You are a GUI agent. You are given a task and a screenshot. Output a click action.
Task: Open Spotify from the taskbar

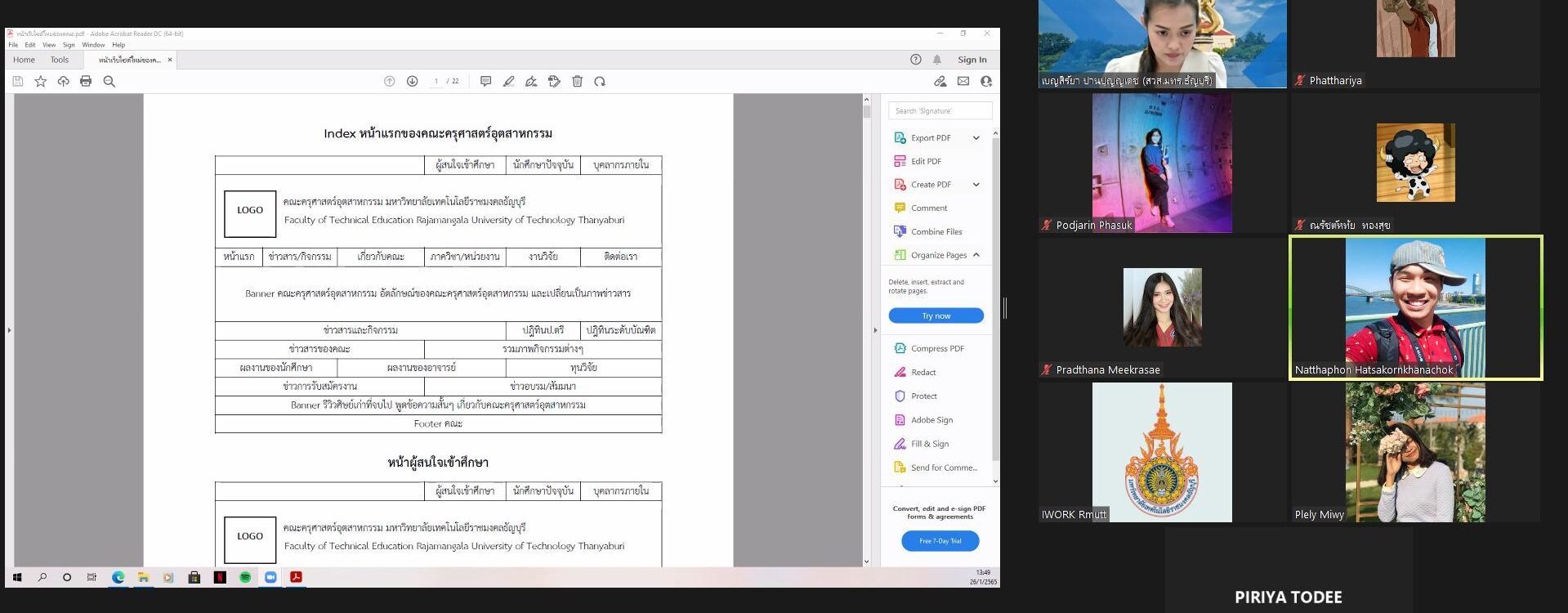click(245, 577)
